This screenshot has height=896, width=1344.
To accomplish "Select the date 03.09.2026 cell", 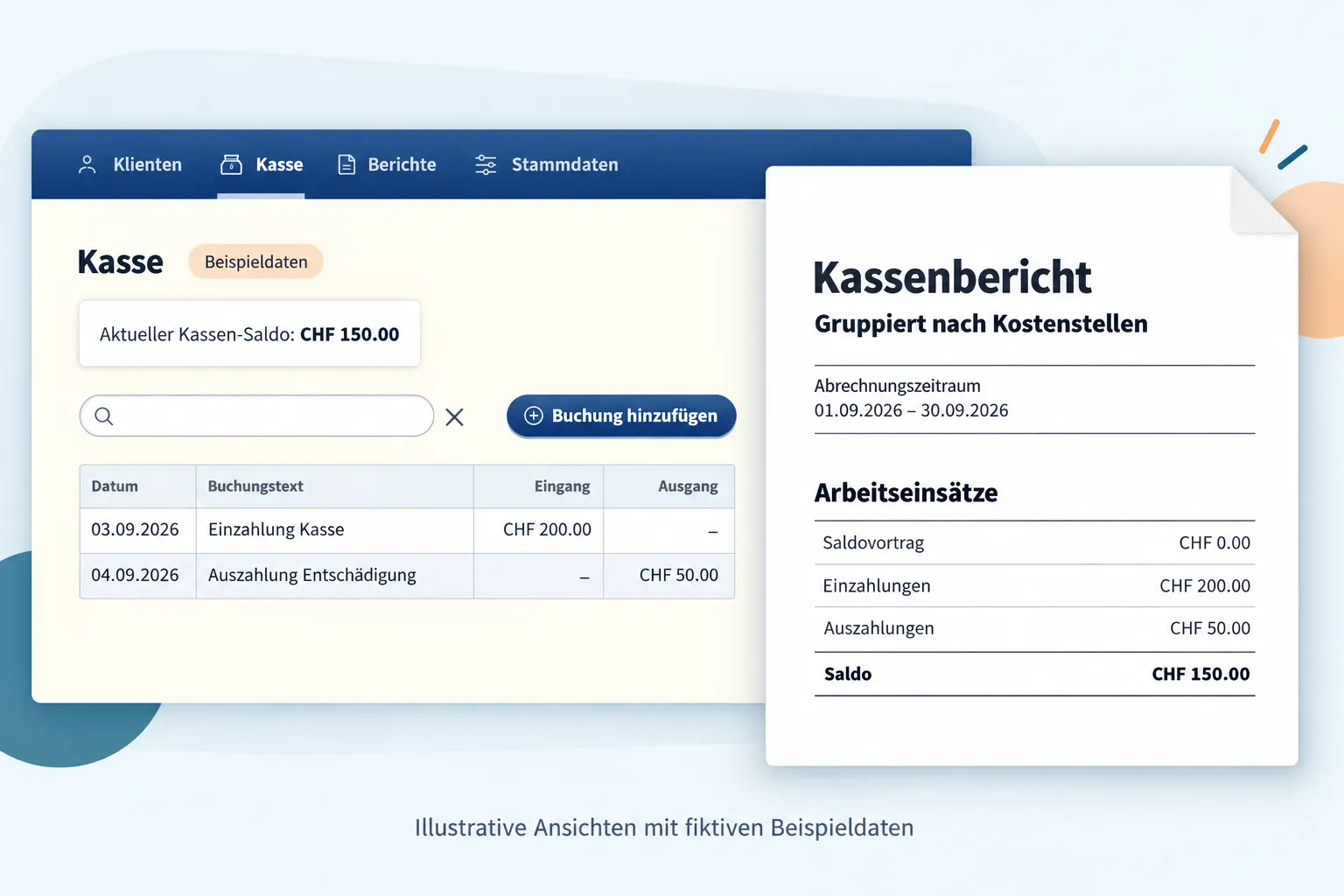I will click(137, 530).
